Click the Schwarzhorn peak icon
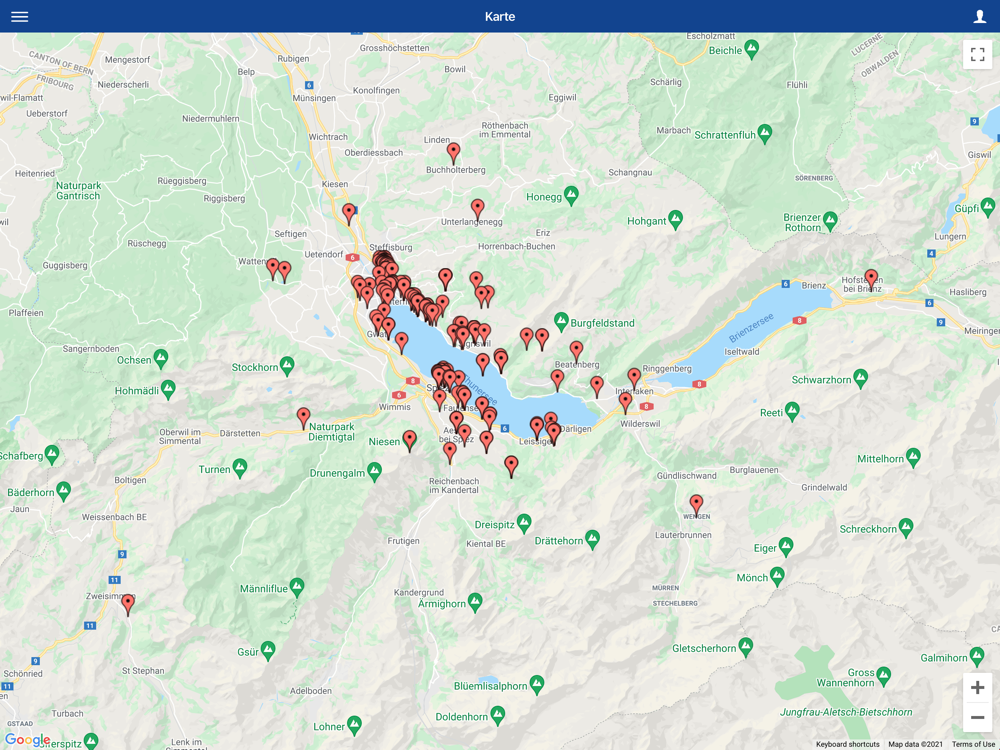Screen dimensions: 1000x750 (x=860, y=379)
